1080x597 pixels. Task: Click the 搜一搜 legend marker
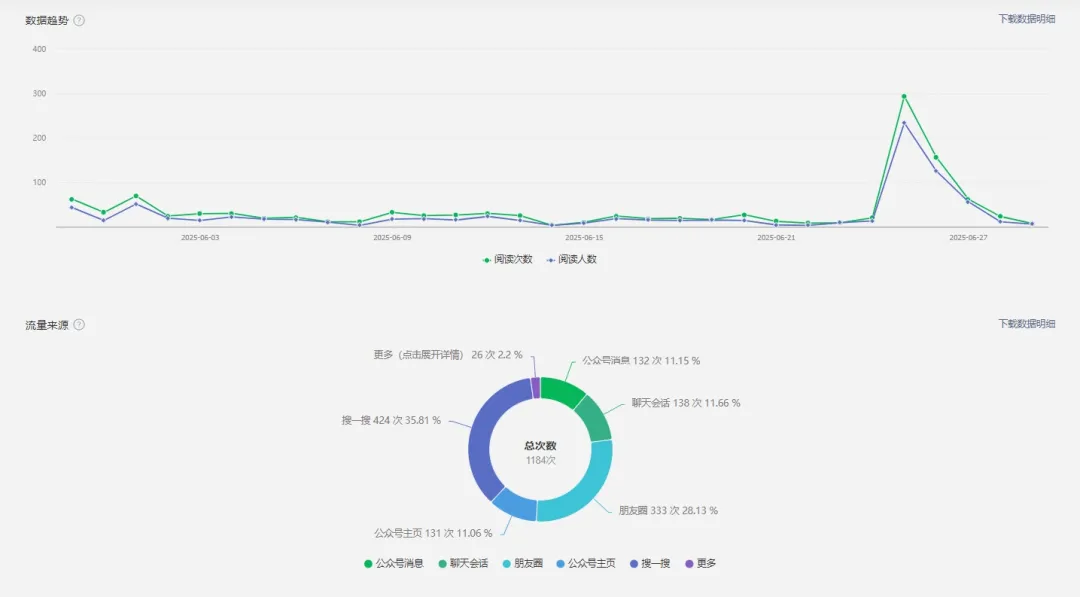[633, 562]
